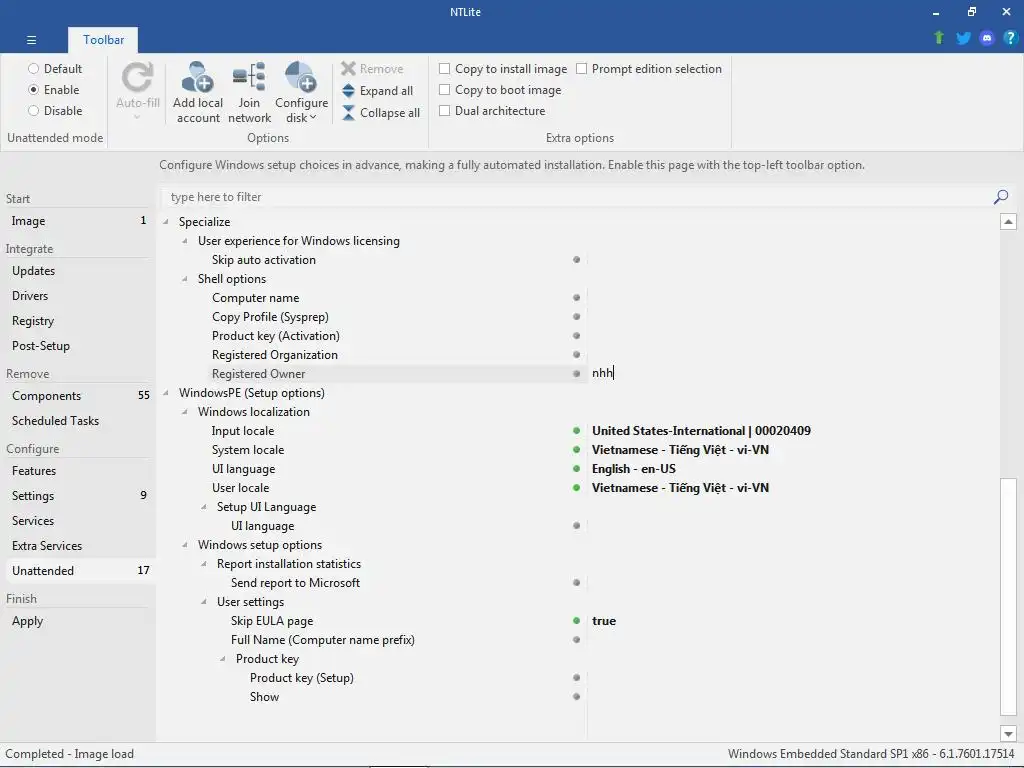
Task: Collapse the Product key tree node
Action: coord(223,659)
